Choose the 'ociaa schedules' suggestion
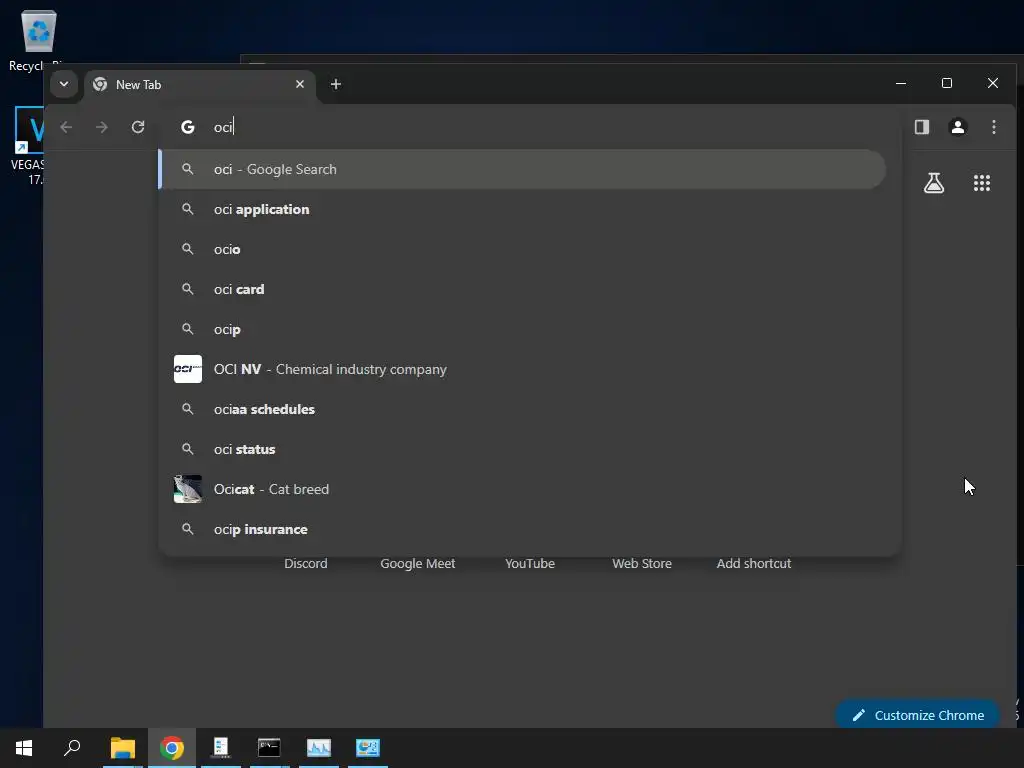Image resolution: width=1024 pixels, height=768 pixels. pyautogui.click(x=522, y=409)
